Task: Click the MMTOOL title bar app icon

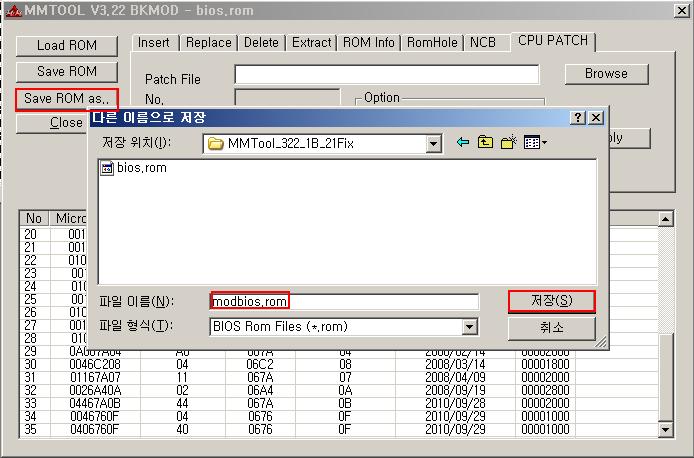Action: point(13,11)
